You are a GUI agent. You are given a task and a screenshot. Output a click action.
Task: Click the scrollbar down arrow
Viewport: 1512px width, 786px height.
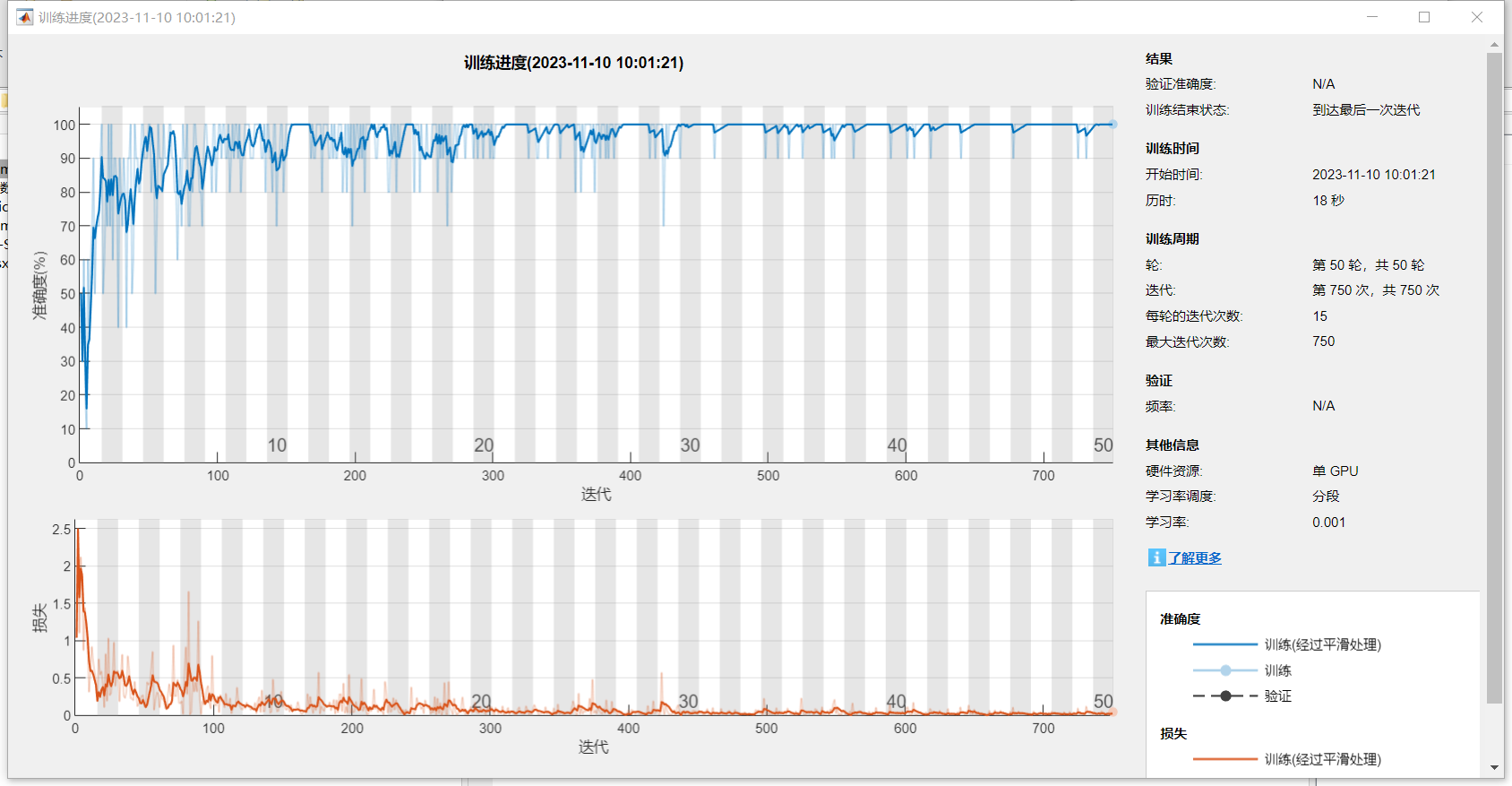click(x=1494, y=767)
